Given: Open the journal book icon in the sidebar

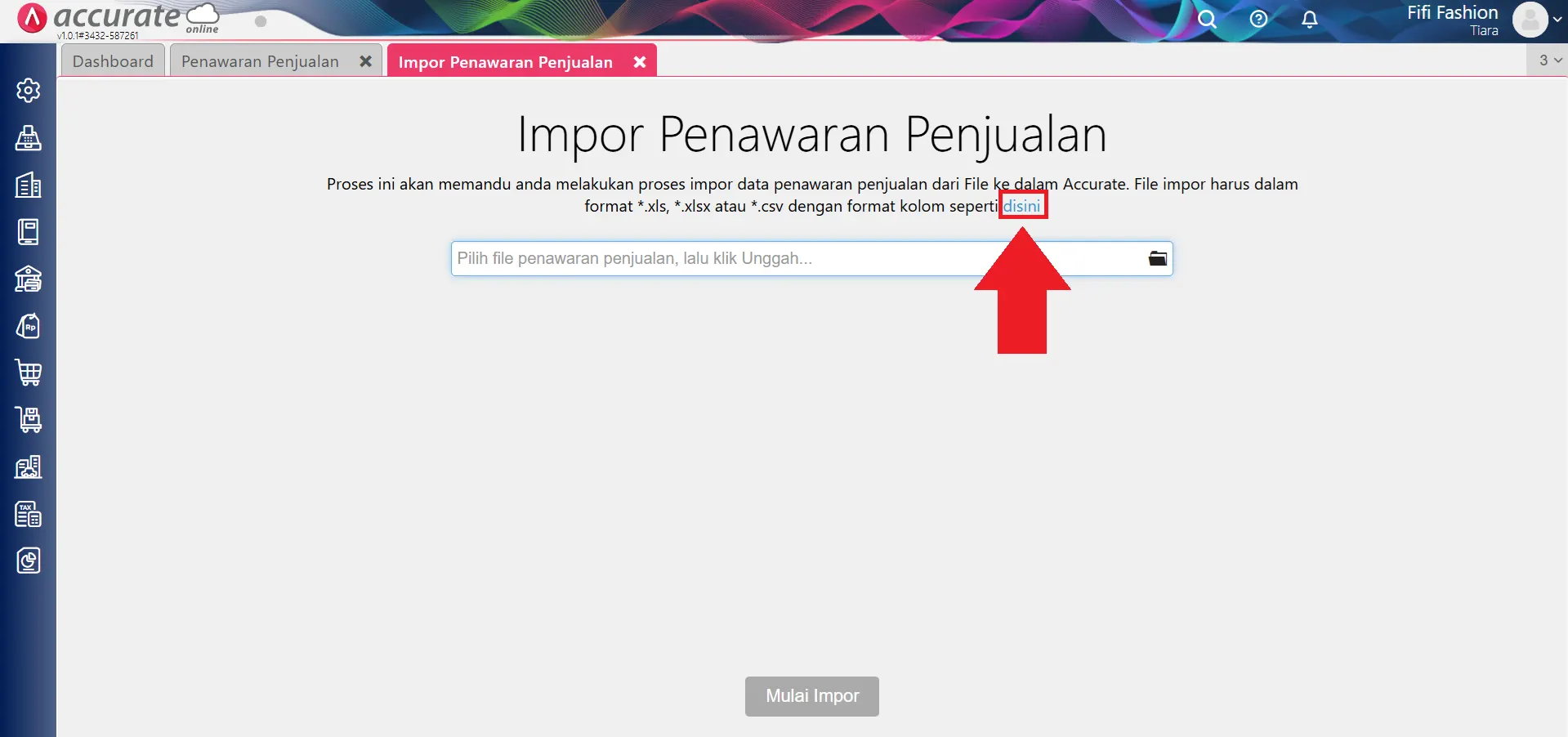Looking at the screenshot, I should [x=29, y=232].
